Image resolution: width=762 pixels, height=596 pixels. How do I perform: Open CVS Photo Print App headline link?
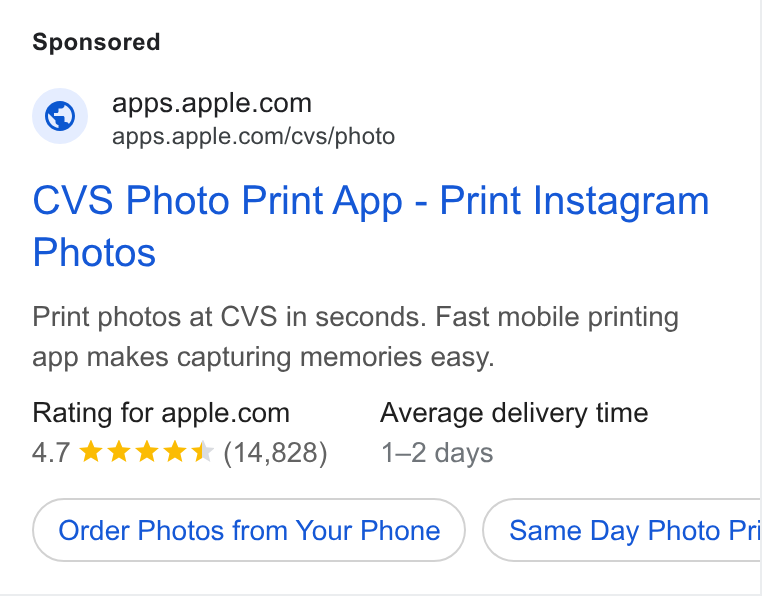(x=371, y=226)
